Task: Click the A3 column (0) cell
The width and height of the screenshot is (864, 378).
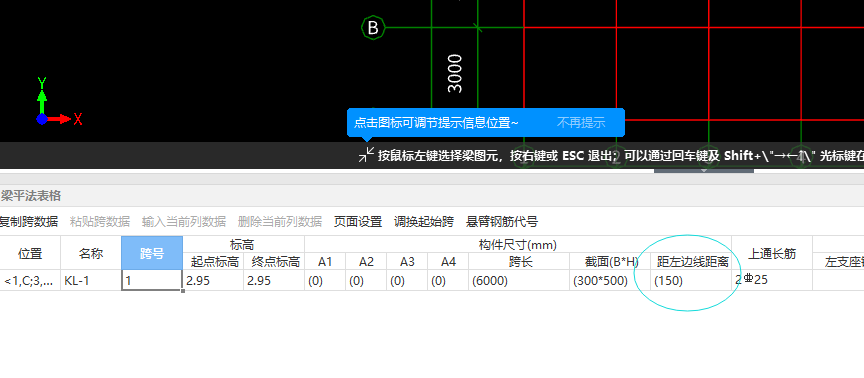Action: point(407,280)
